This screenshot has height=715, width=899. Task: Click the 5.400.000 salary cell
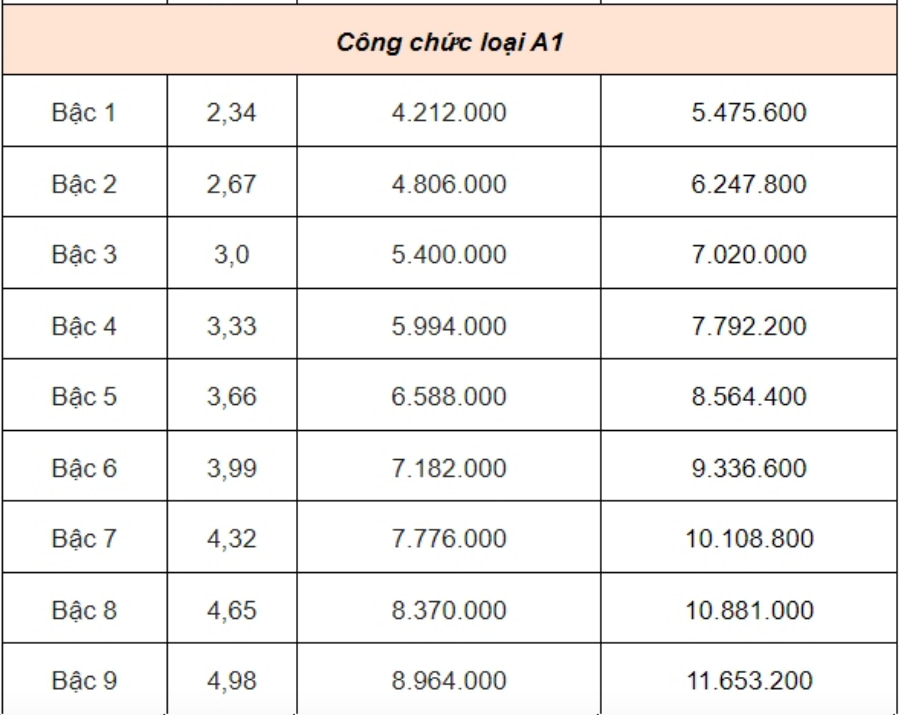(449, 255)
